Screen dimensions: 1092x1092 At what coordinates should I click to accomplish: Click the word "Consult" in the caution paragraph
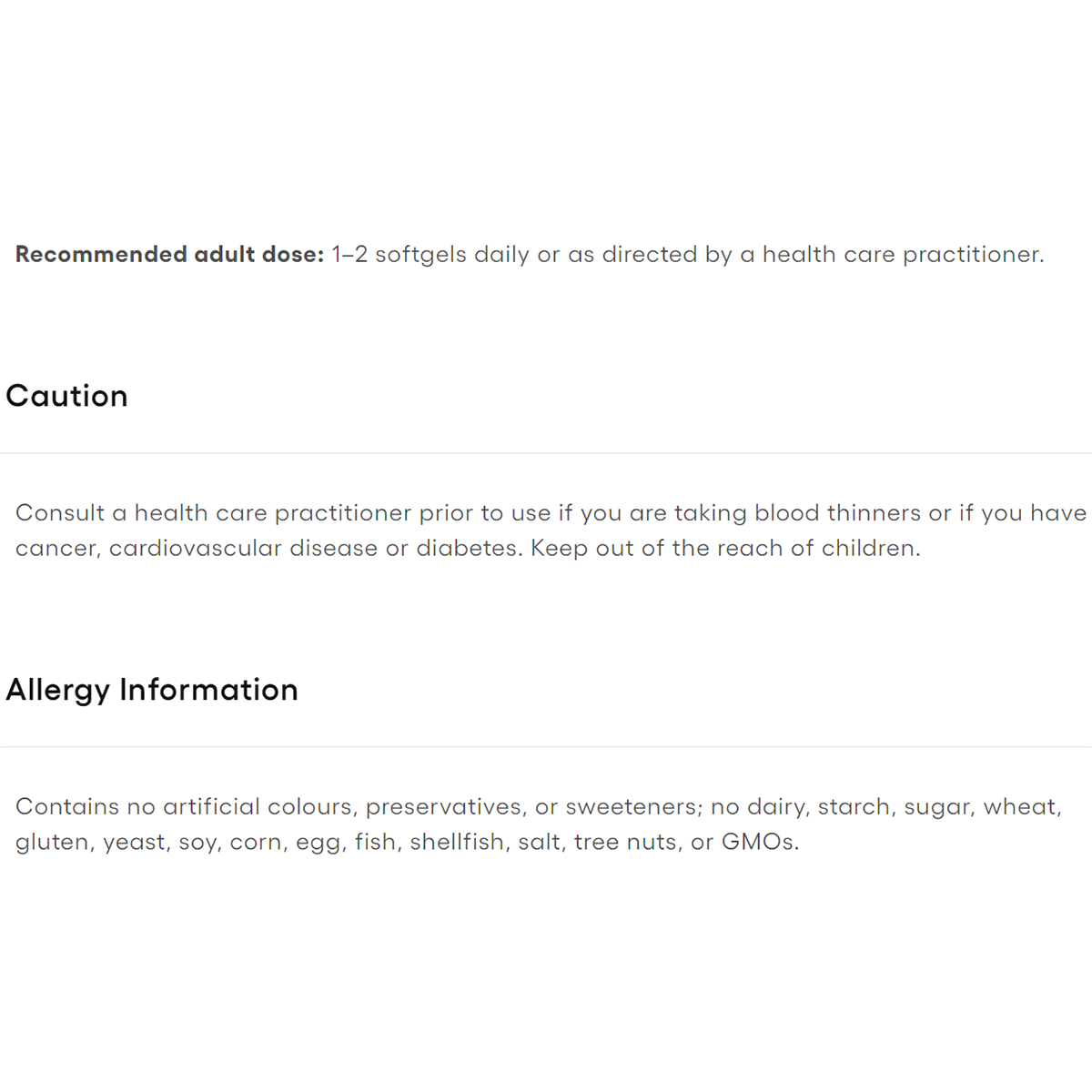(60, 513)
